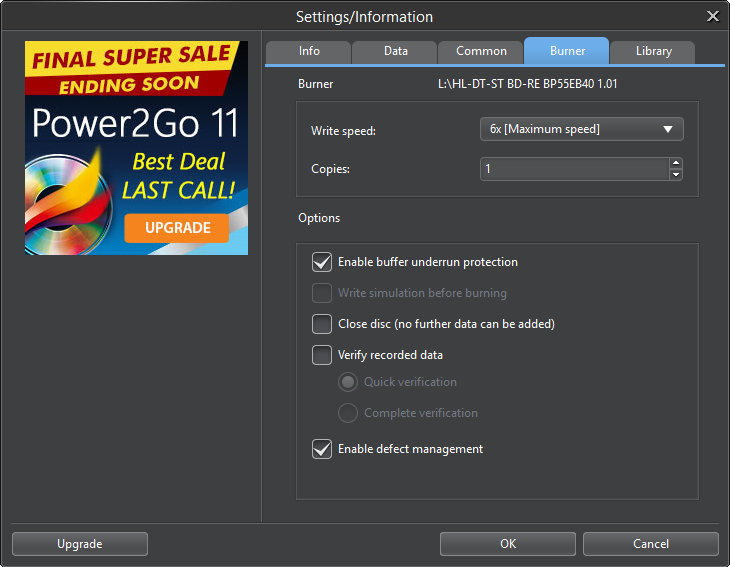Viewport: 730px width, 567px height.
Task: Close the Settings/Information dialog
Action: [712, 17]
